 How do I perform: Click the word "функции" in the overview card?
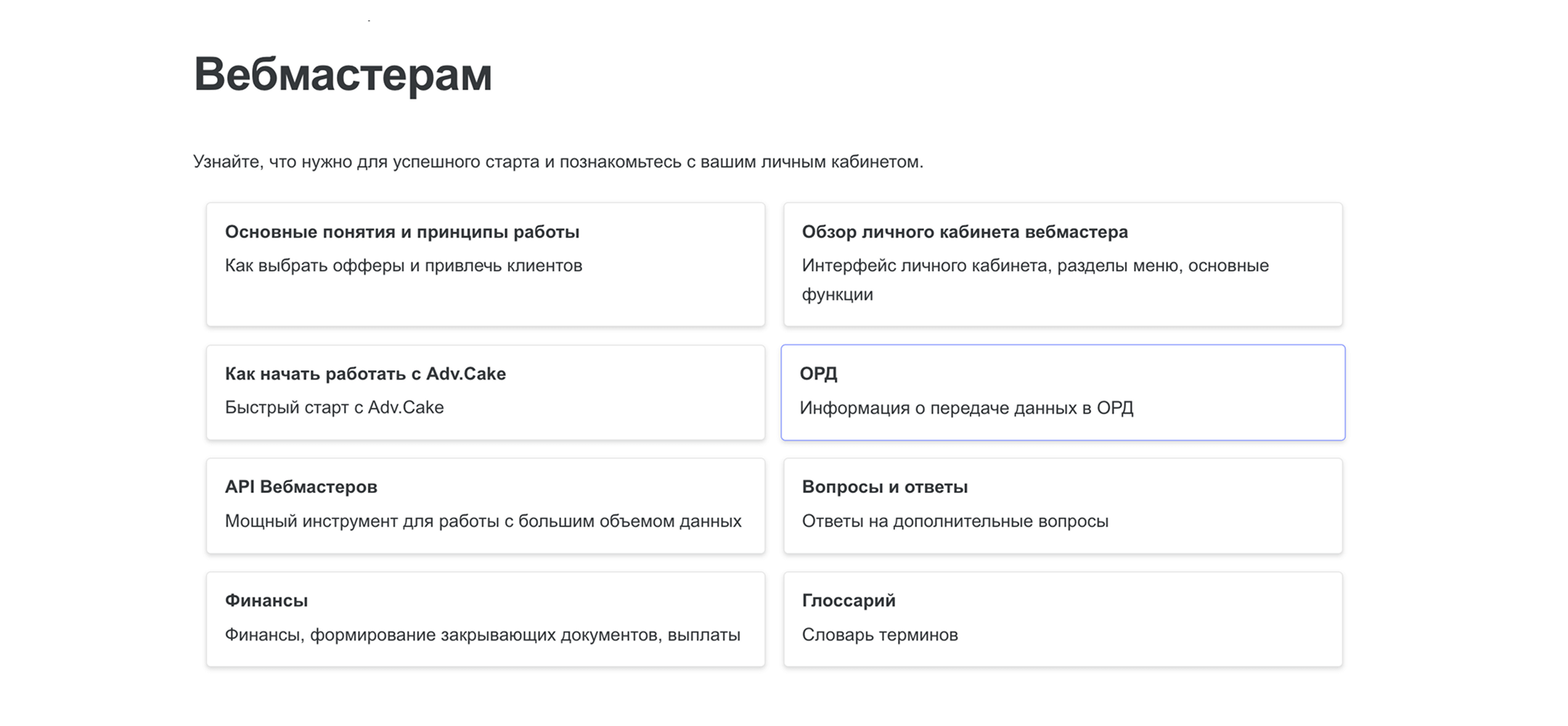837,295
